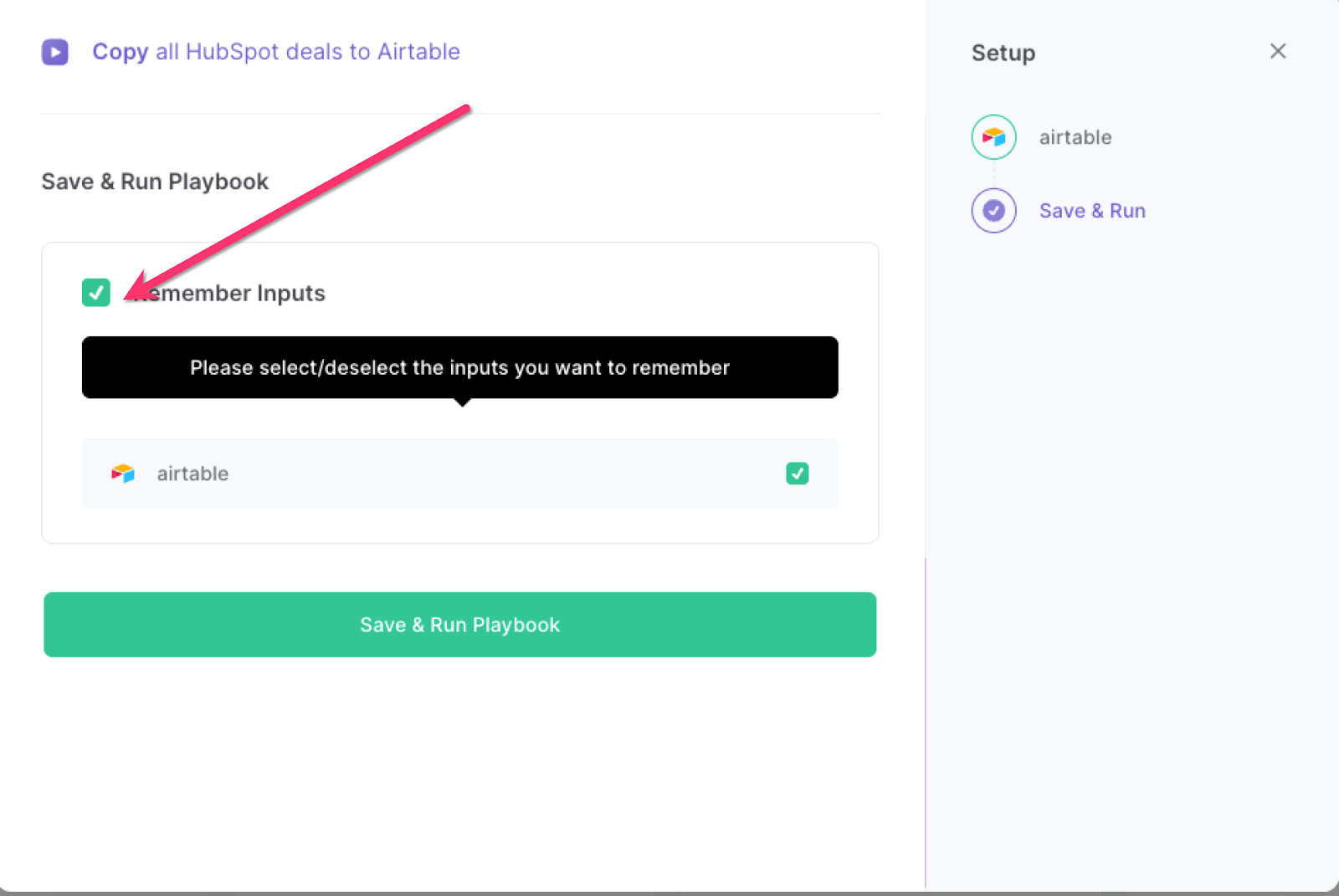This screenshot has width=1339, height=896.
Task: Uncheck the airtable input checkbox
Action: tap(798, 474)
